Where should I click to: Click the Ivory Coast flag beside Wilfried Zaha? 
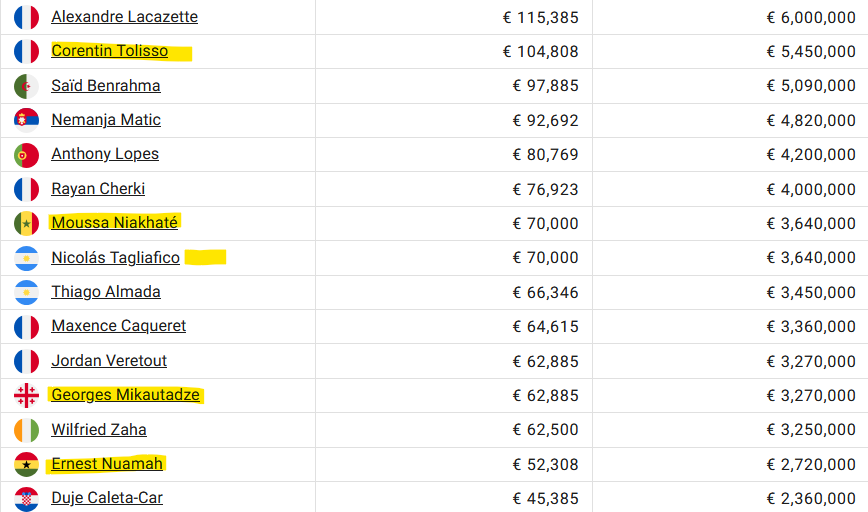pos(26,430)
